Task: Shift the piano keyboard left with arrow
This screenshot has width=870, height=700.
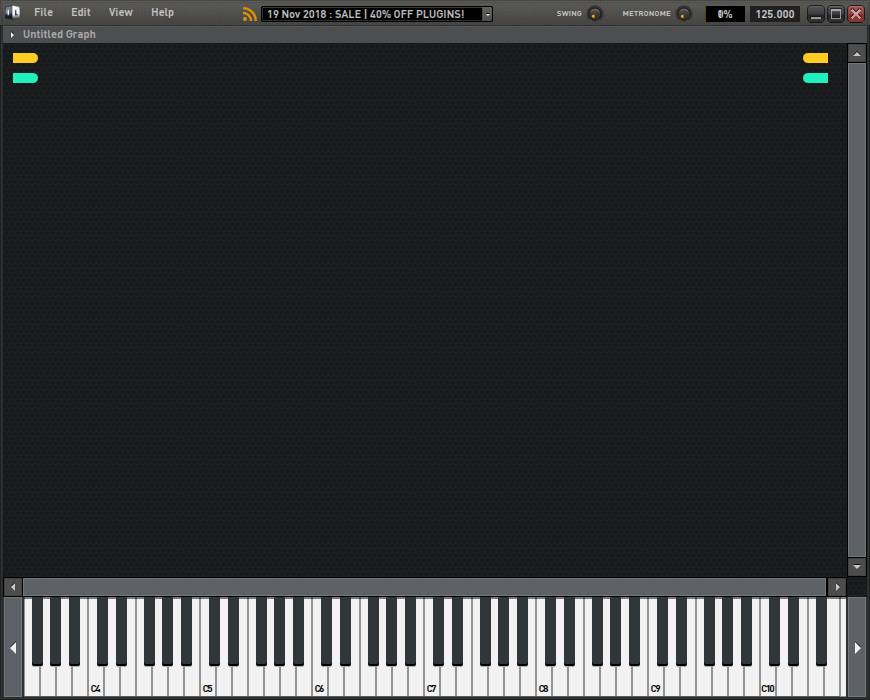Action: point(13,647)
